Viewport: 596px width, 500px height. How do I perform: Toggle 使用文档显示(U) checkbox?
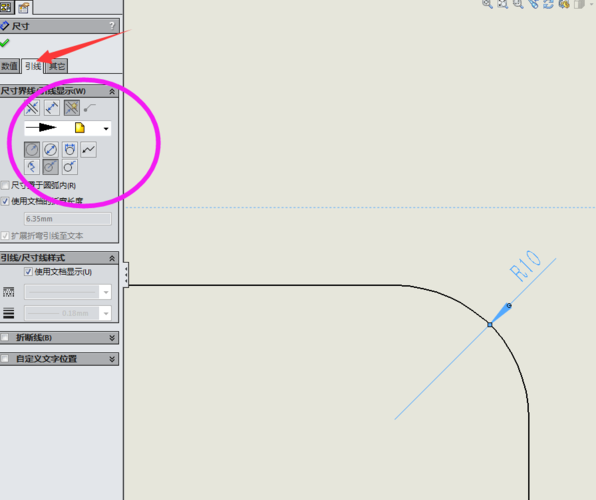click(28, 271)
